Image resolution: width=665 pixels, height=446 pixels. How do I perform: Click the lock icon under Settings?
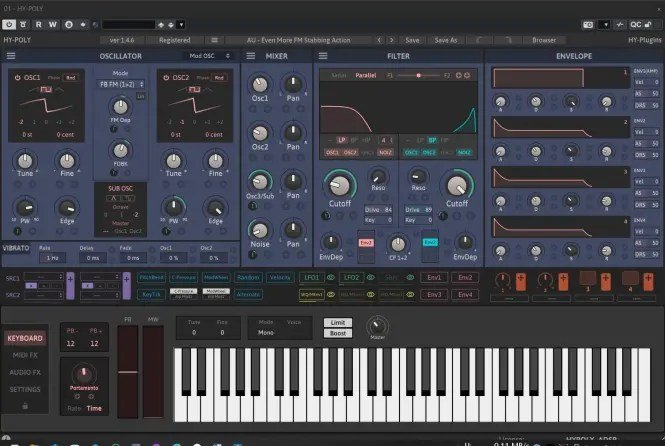[x=25, y=406]
